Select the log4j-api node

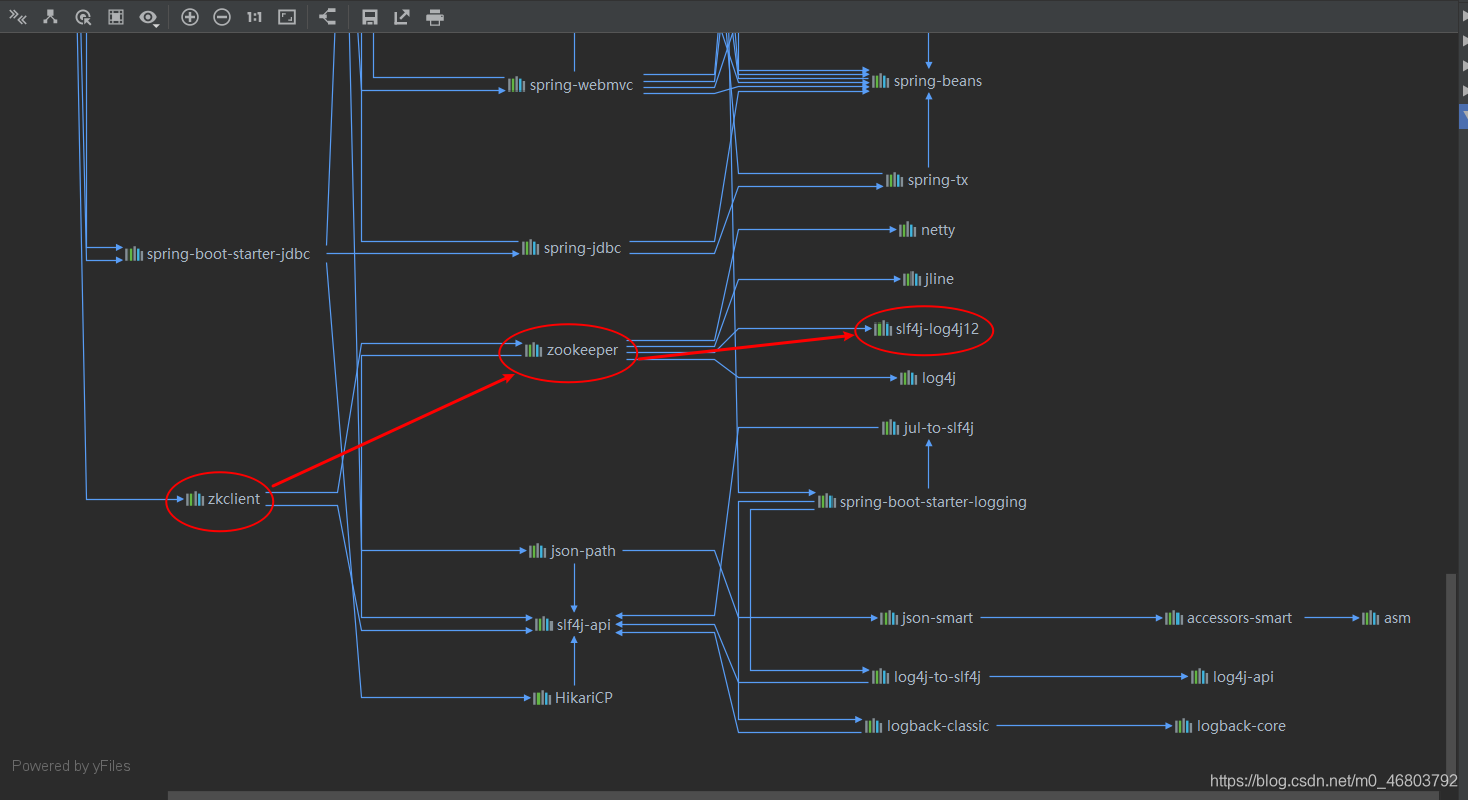point(1232,677)
